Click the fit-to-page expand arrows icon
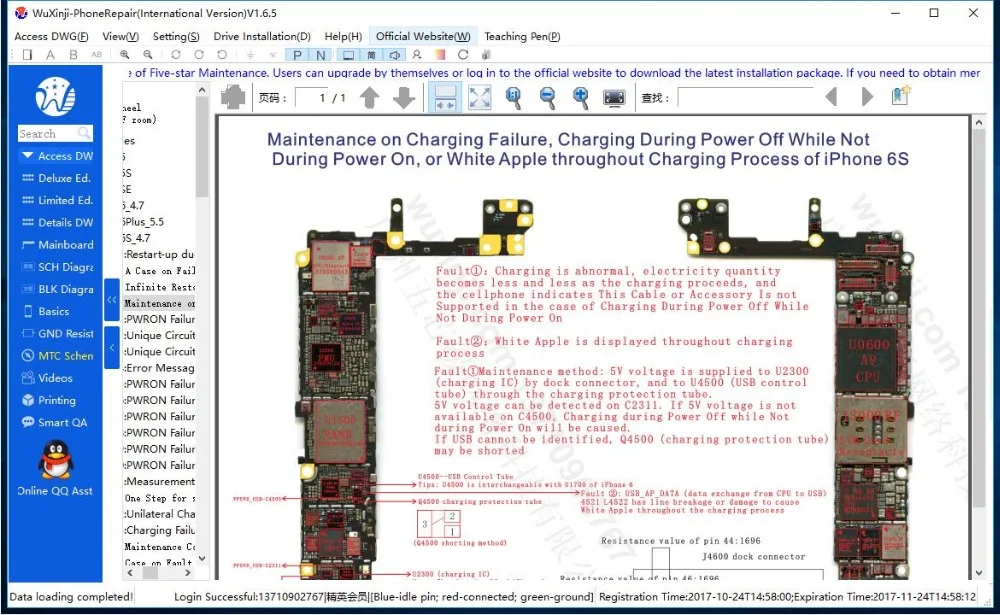Screen dimensions: 1000x615 click(x=480, y=98)
